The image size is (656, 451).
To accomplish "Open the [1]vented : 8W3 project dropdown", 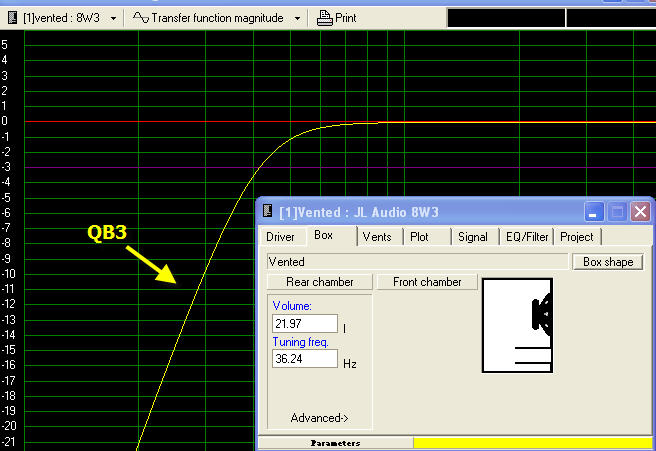I will point(113,18).
